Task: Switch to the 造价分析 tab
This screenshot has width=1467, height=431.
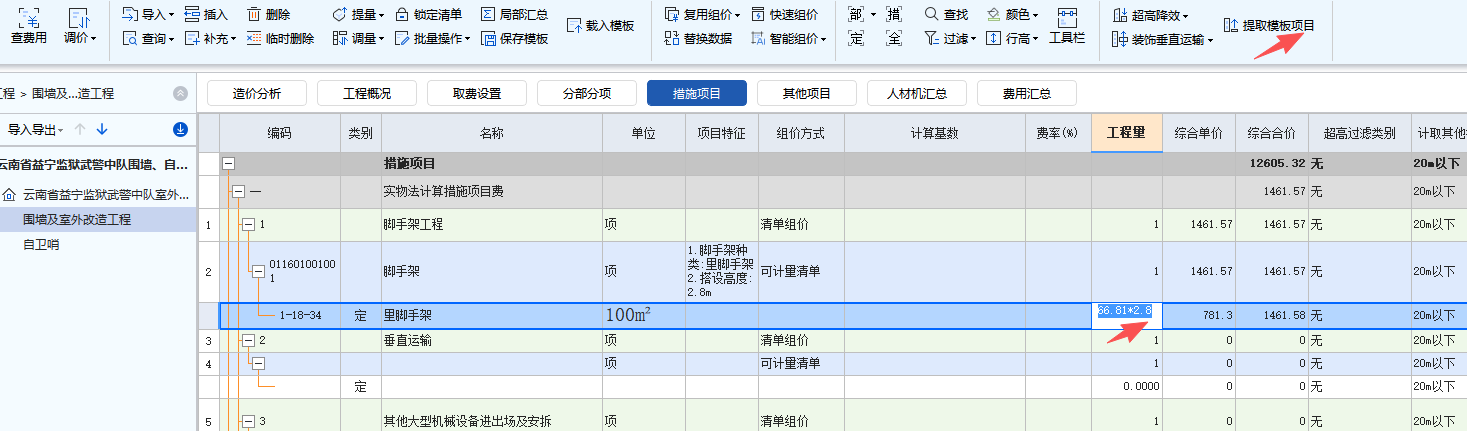Action: click(257, 94)
